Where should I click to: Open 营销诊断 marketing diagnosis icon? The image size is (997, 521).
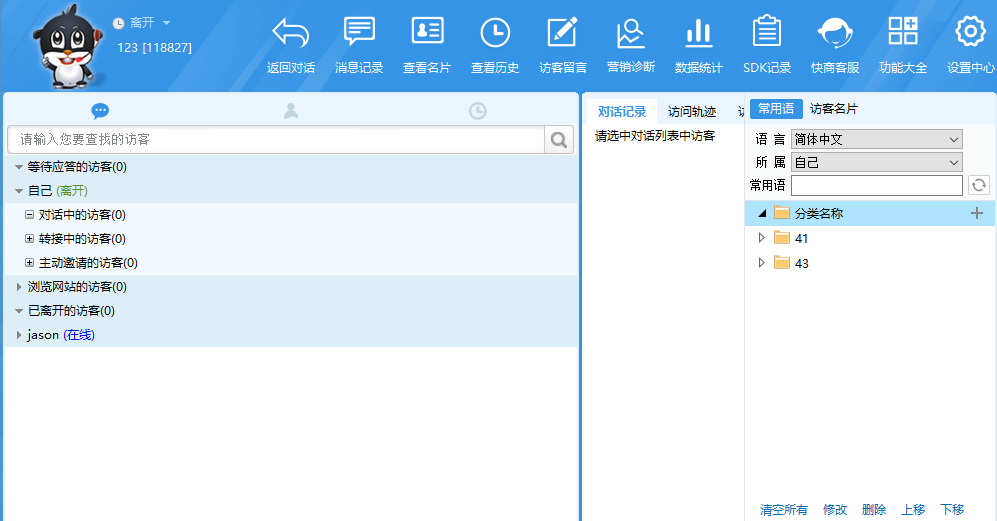click(x=631, y=33)
